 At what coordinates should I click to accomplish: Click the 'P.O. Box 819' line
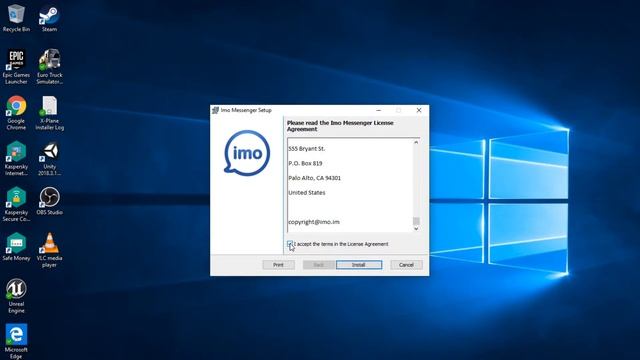pos(305,163)
